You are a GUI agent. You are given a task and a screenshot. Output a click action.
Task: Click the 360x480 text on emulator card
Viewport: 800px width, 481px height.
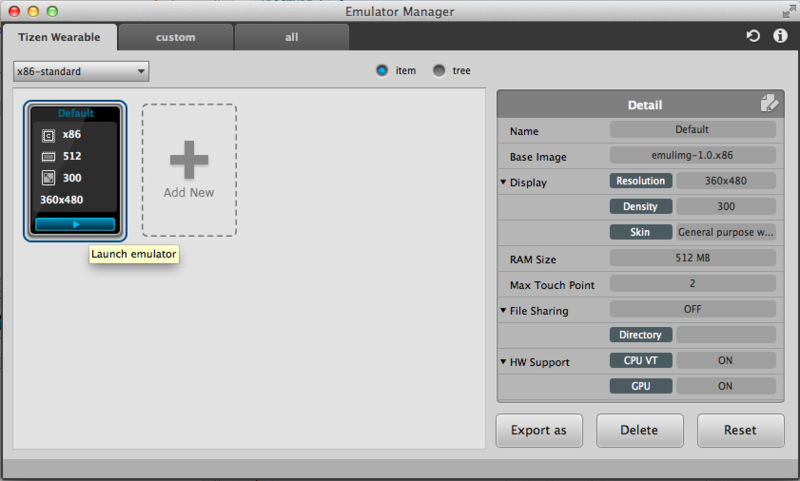point(62,200)
